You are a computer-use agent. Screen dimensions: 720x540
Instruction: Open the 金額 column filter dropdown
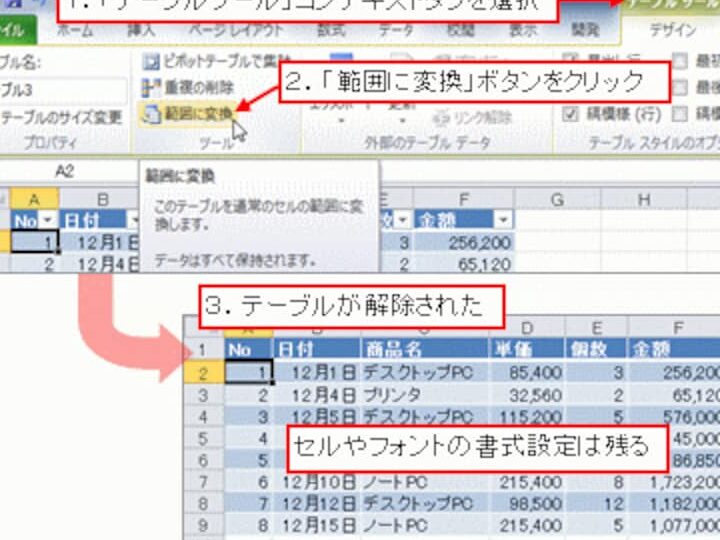pyautogui.click(x=503, y=219)
